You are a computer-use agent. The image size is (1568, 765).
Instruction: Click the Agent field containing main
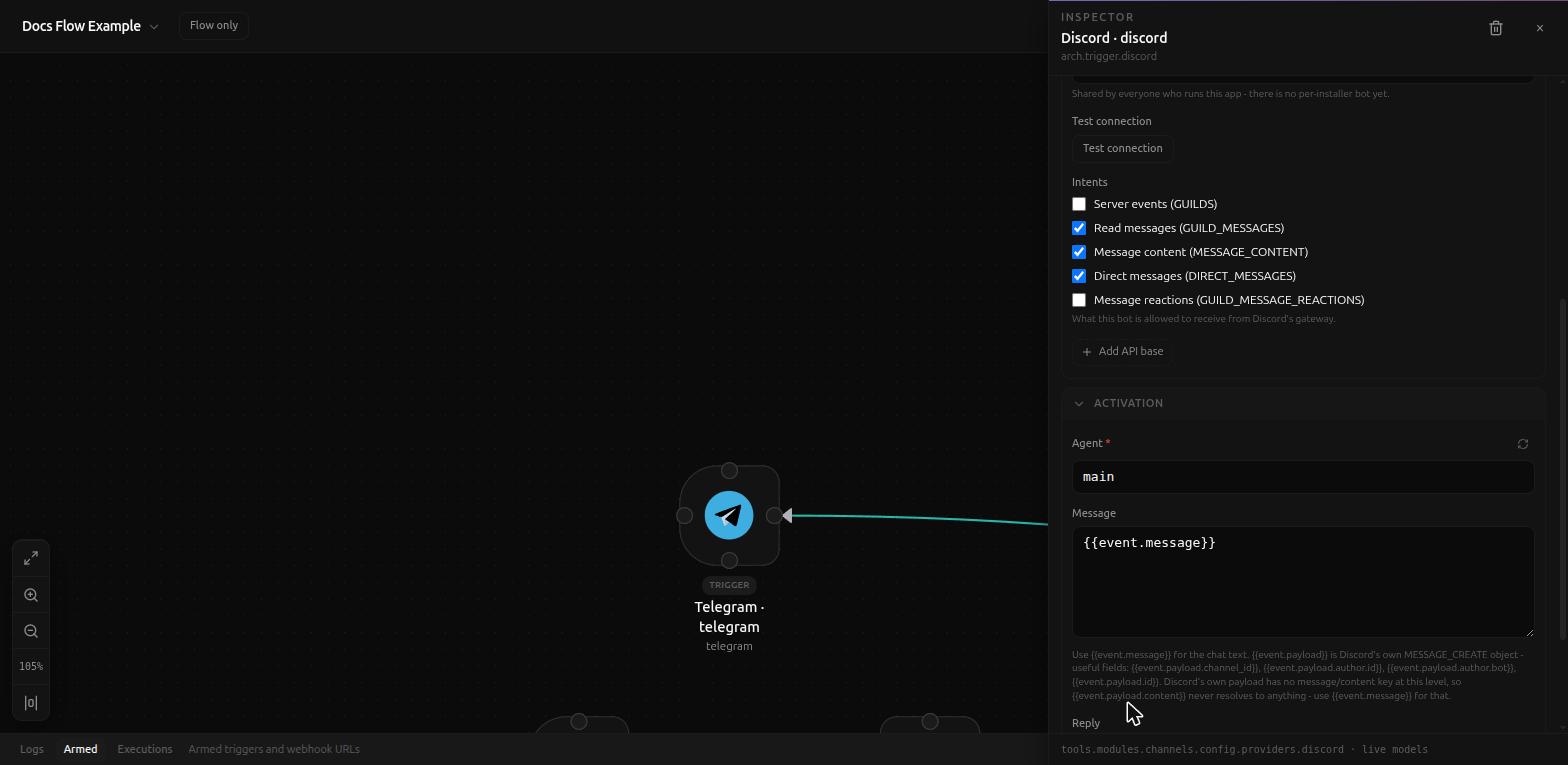[x=1303, y=477]
